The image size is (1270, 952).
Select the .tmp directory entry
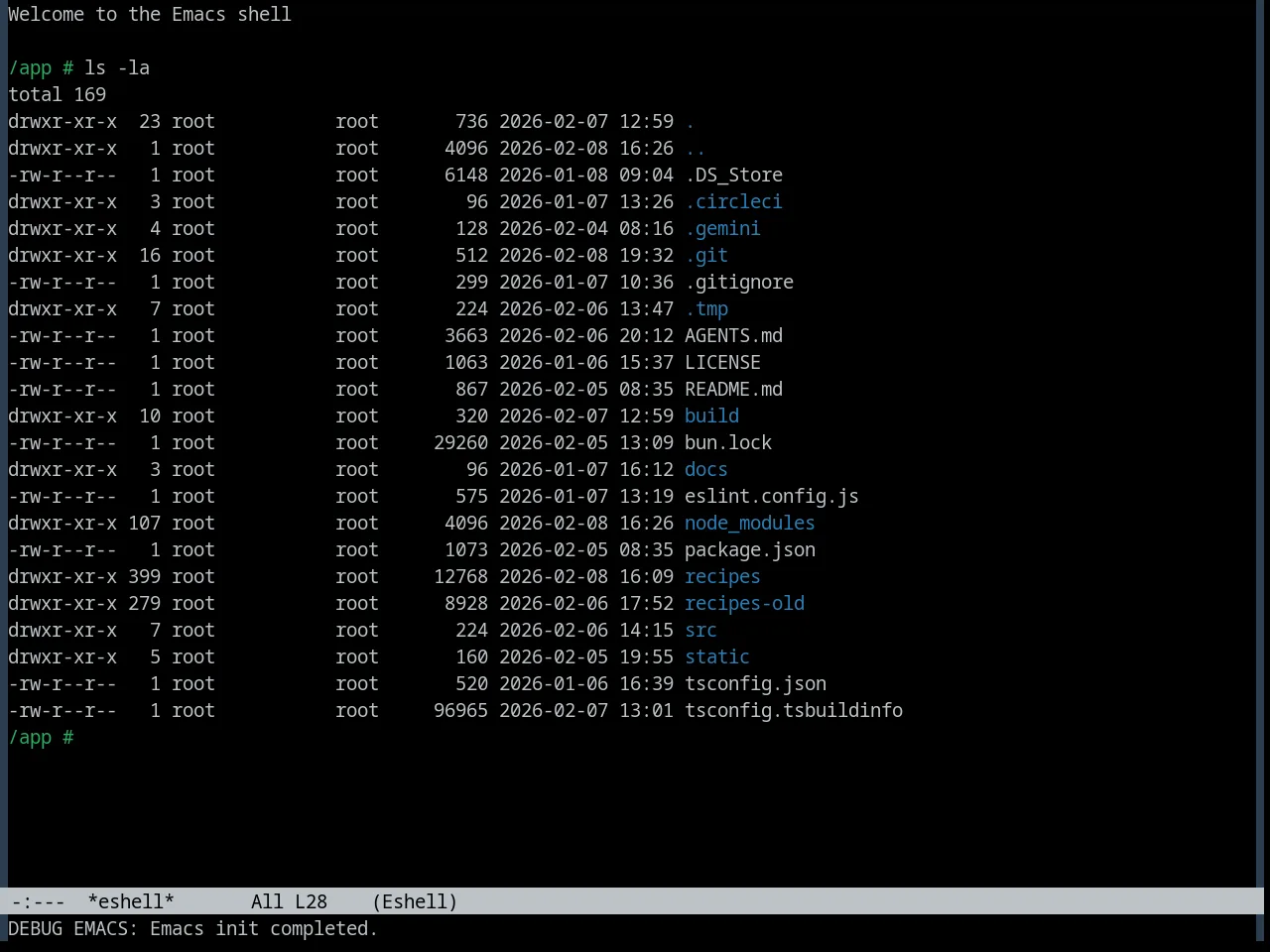706,308
